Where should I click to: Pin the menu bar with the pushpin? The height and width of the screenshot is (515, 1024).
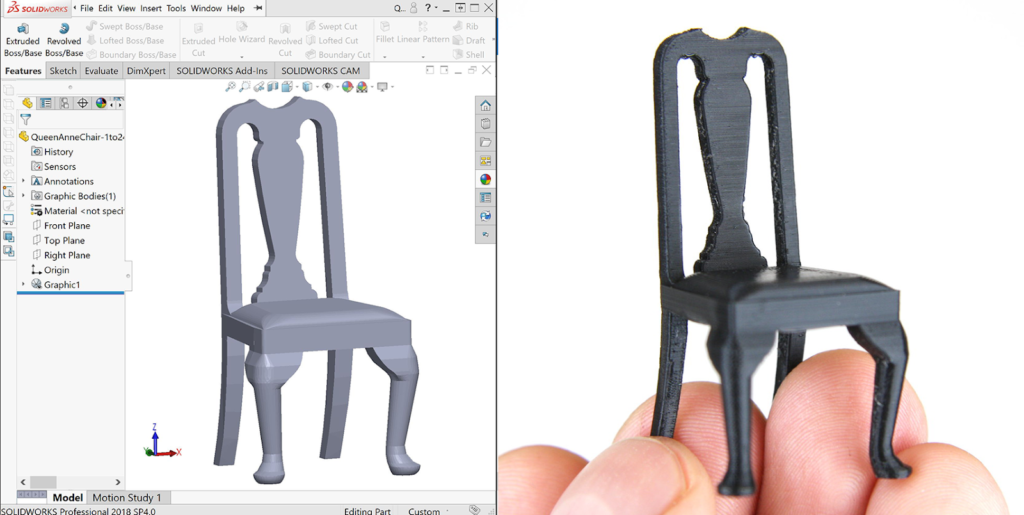tap(258, 8)
